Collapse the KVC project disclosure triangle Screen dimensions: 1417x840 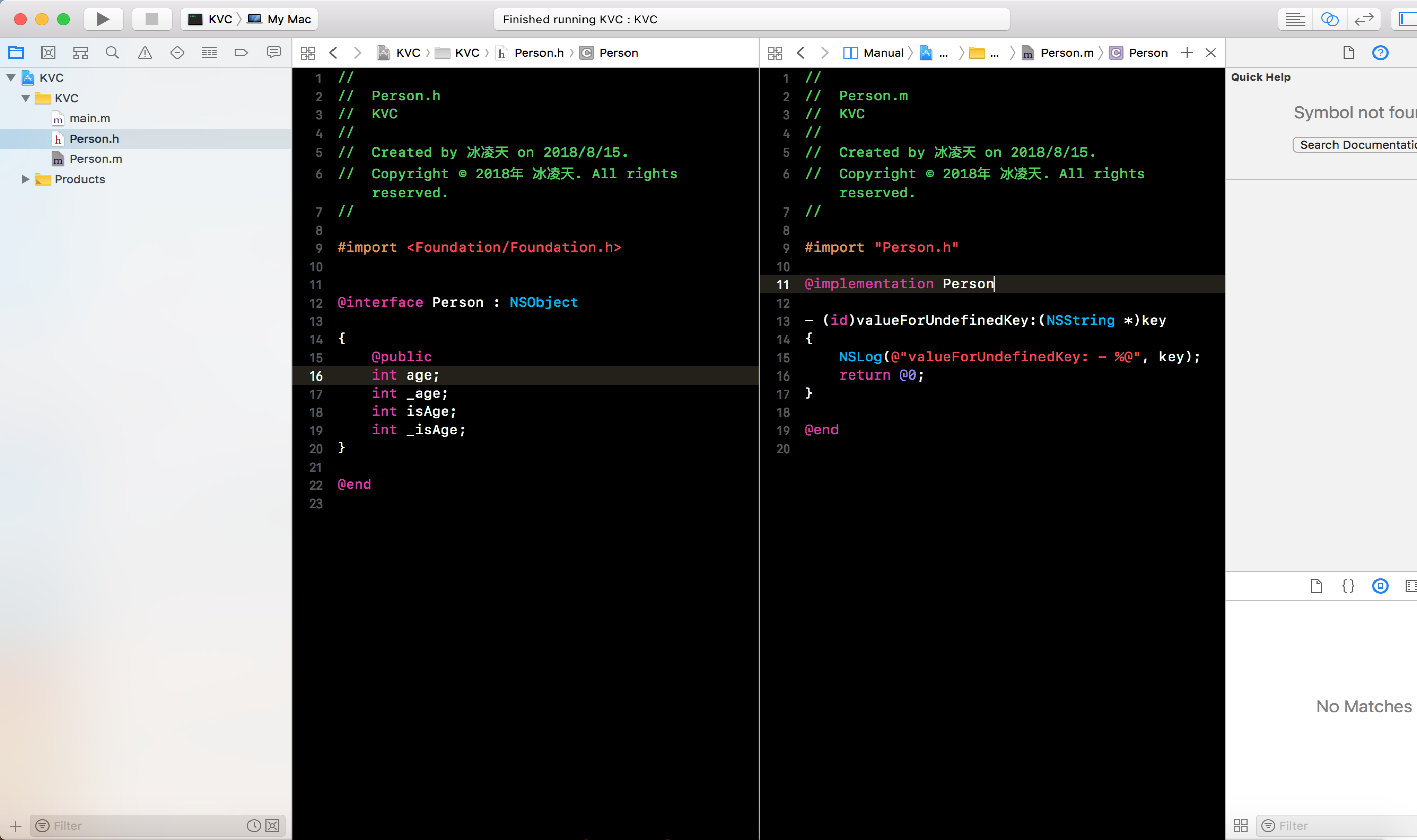pyautogui.click(x=11, y=77)
